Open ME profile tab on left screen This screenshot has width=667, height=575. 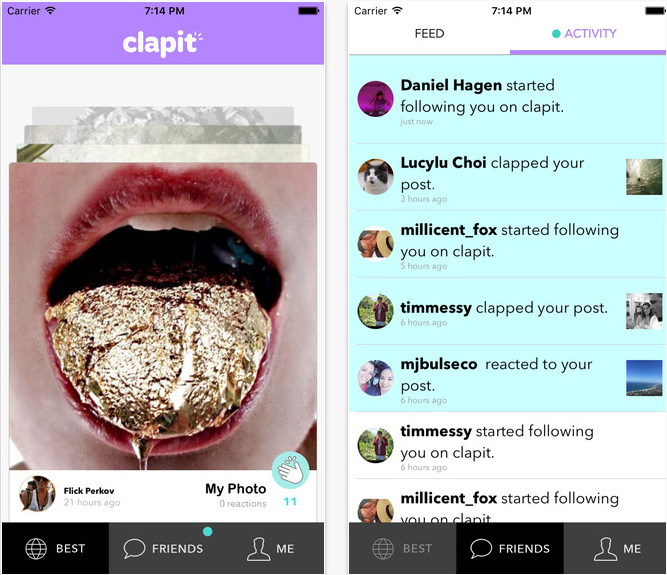271,548
